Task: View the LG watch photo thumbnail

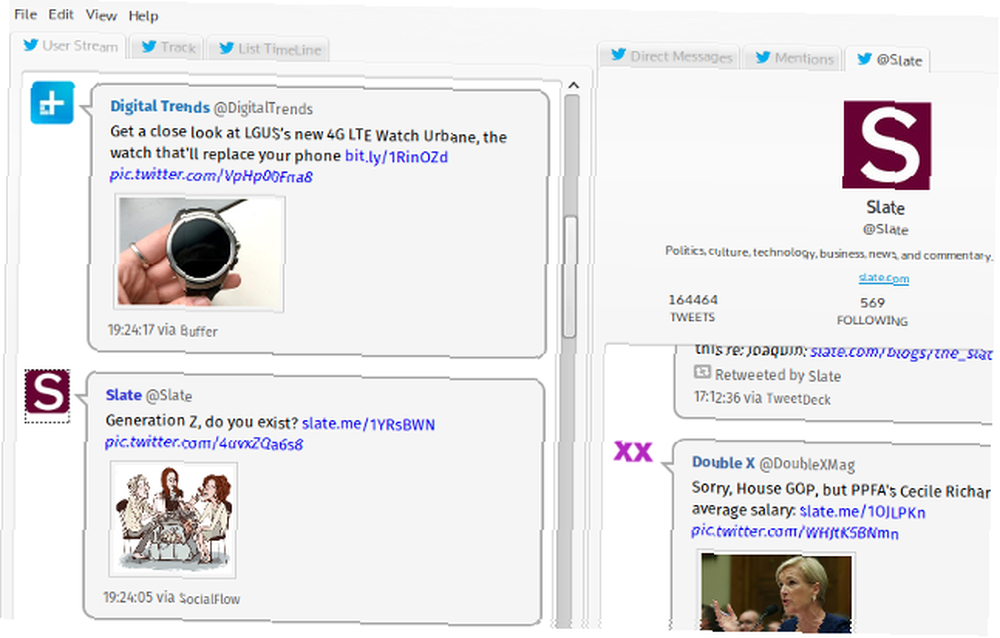Action: click(x=200, y=254)
